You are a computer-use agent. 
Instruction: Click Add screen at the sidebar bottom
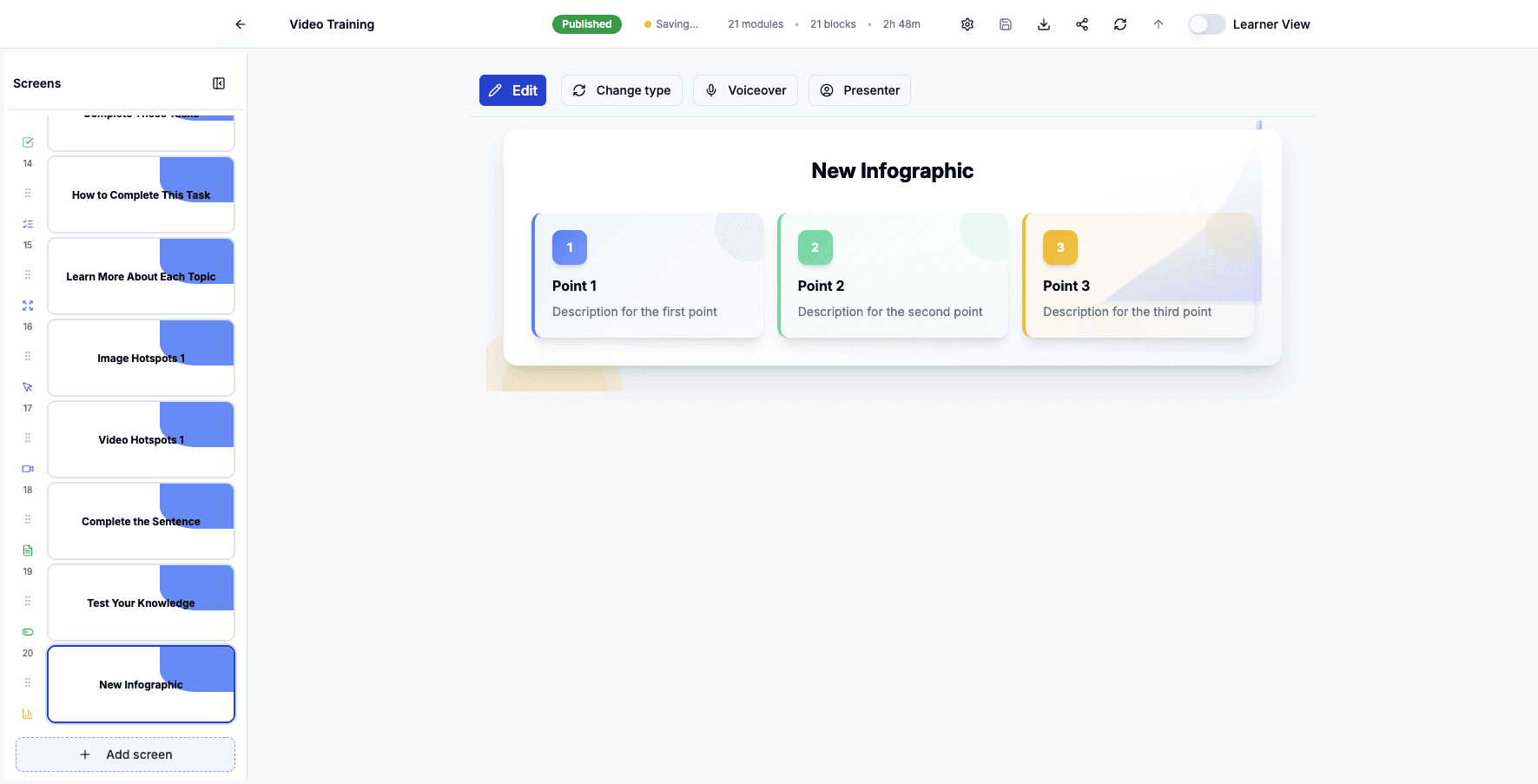(x=125, y=754)
